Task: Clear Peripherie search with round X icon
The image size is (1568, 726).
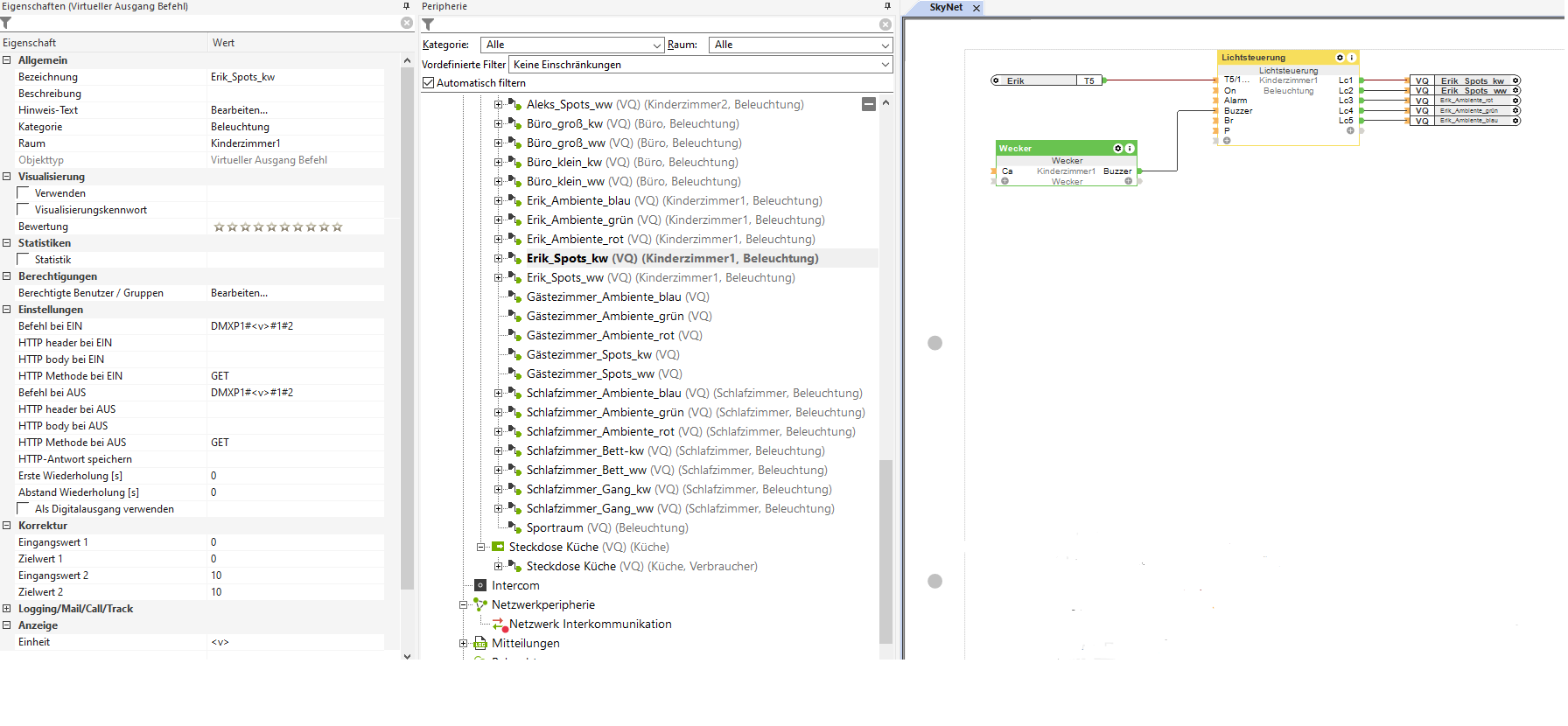Action: click(x=885, y=24)
